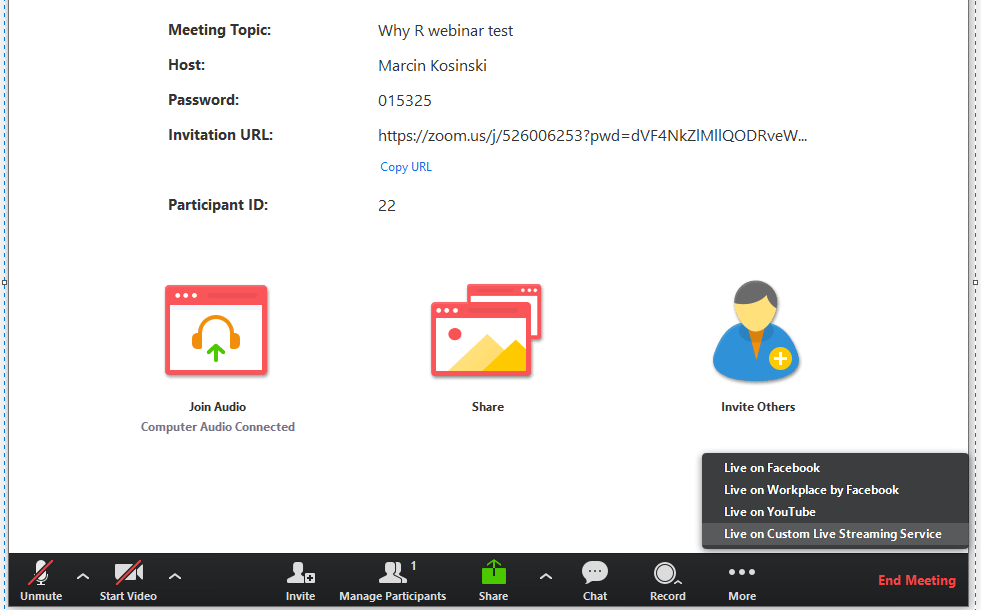981x610 pixels.
Task: Start Video from the toolbar
Action: pyautogui.click(x=128, y=581)
